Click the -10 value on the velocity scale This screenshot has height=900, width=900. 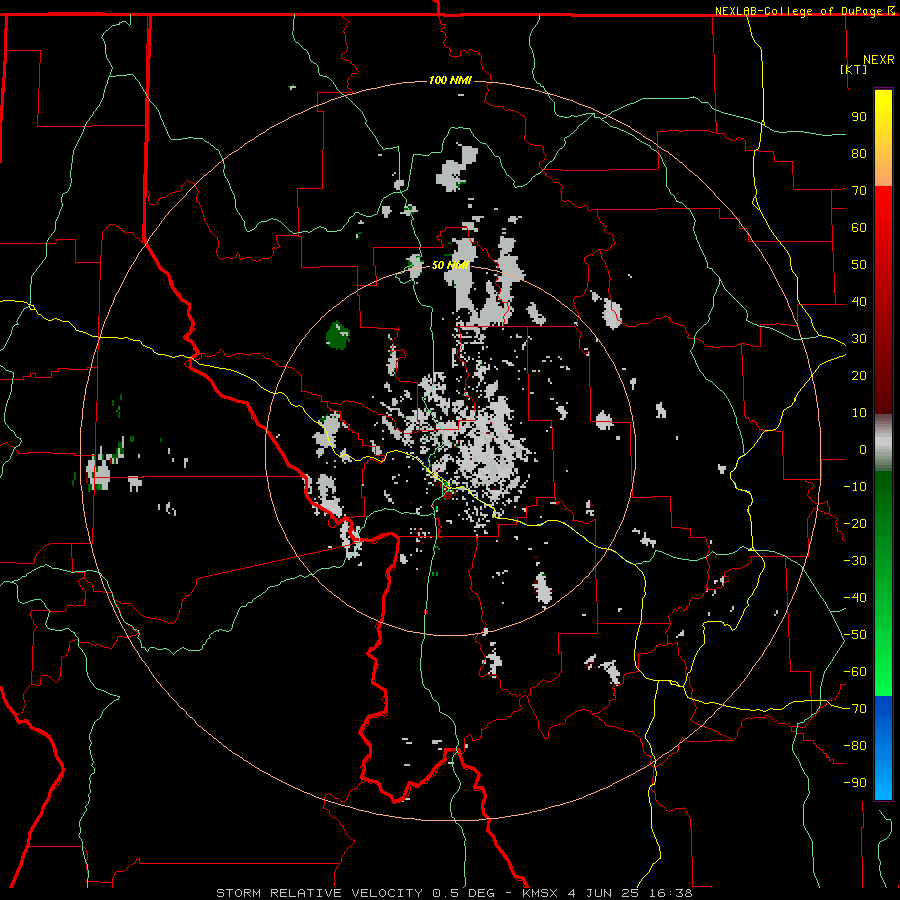point(855,487)
